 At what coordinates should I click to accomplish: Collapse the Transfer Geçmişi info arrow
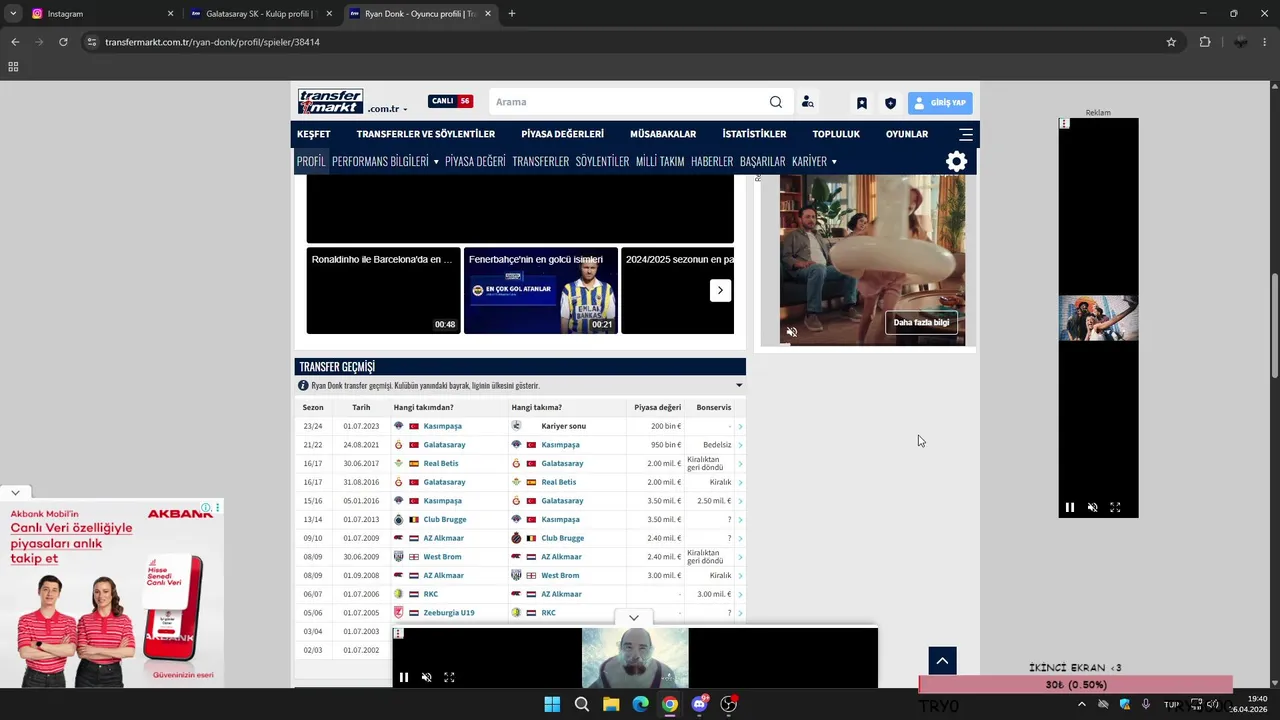739,385
